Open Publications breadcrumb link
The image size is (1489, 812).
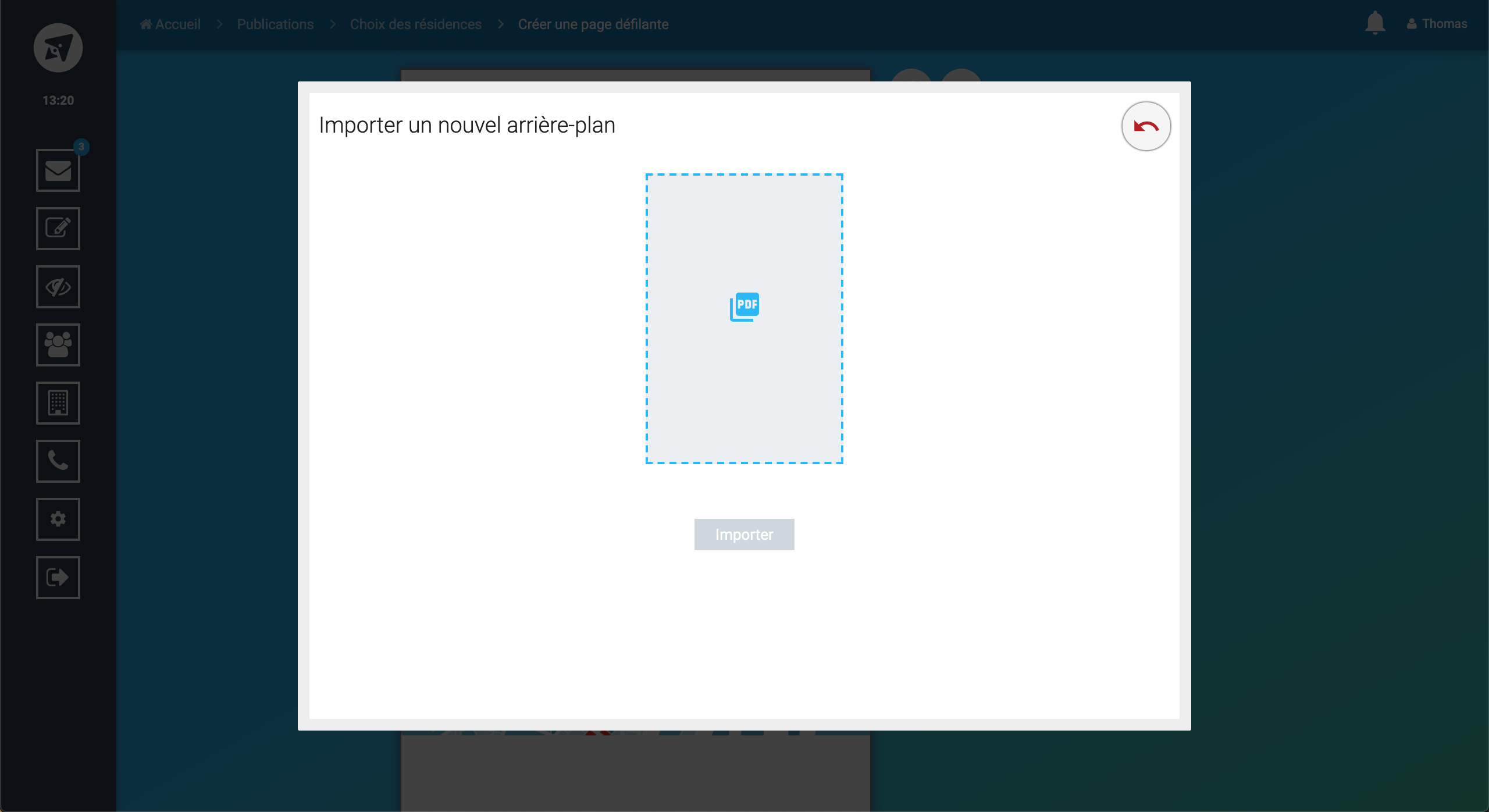pyautogui.click(x=275, y=24)
